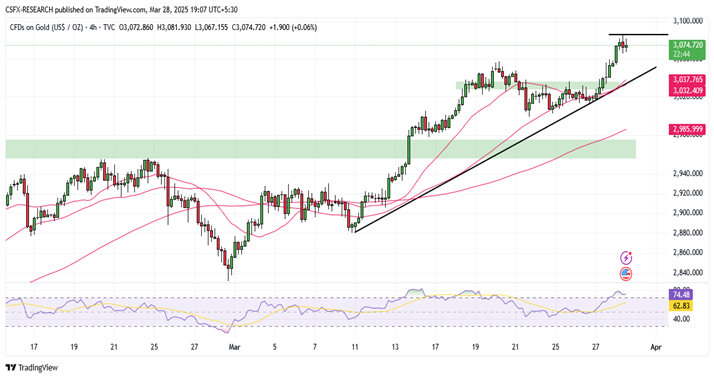The image size is (714, 379).
Task: Select the large green support zone rectangle
Action: (x=321, y=149)
